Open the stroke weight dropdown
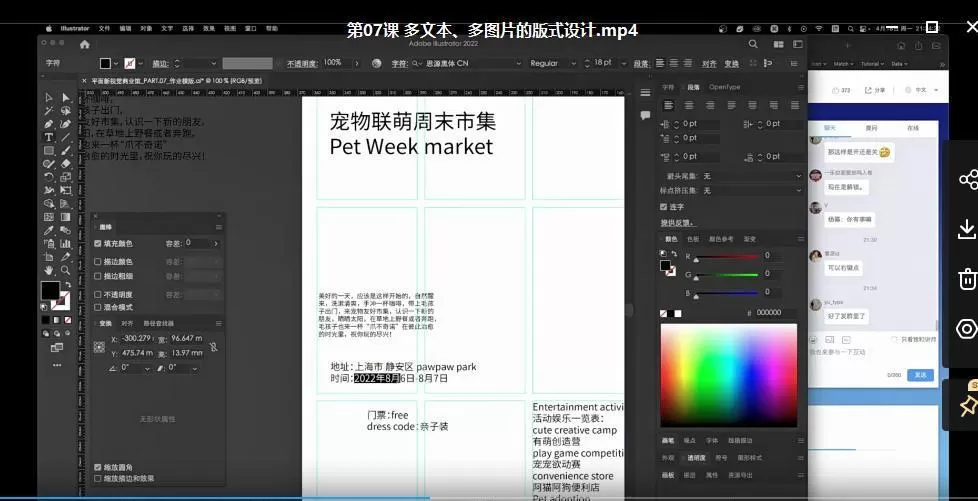 click(213, 64)
